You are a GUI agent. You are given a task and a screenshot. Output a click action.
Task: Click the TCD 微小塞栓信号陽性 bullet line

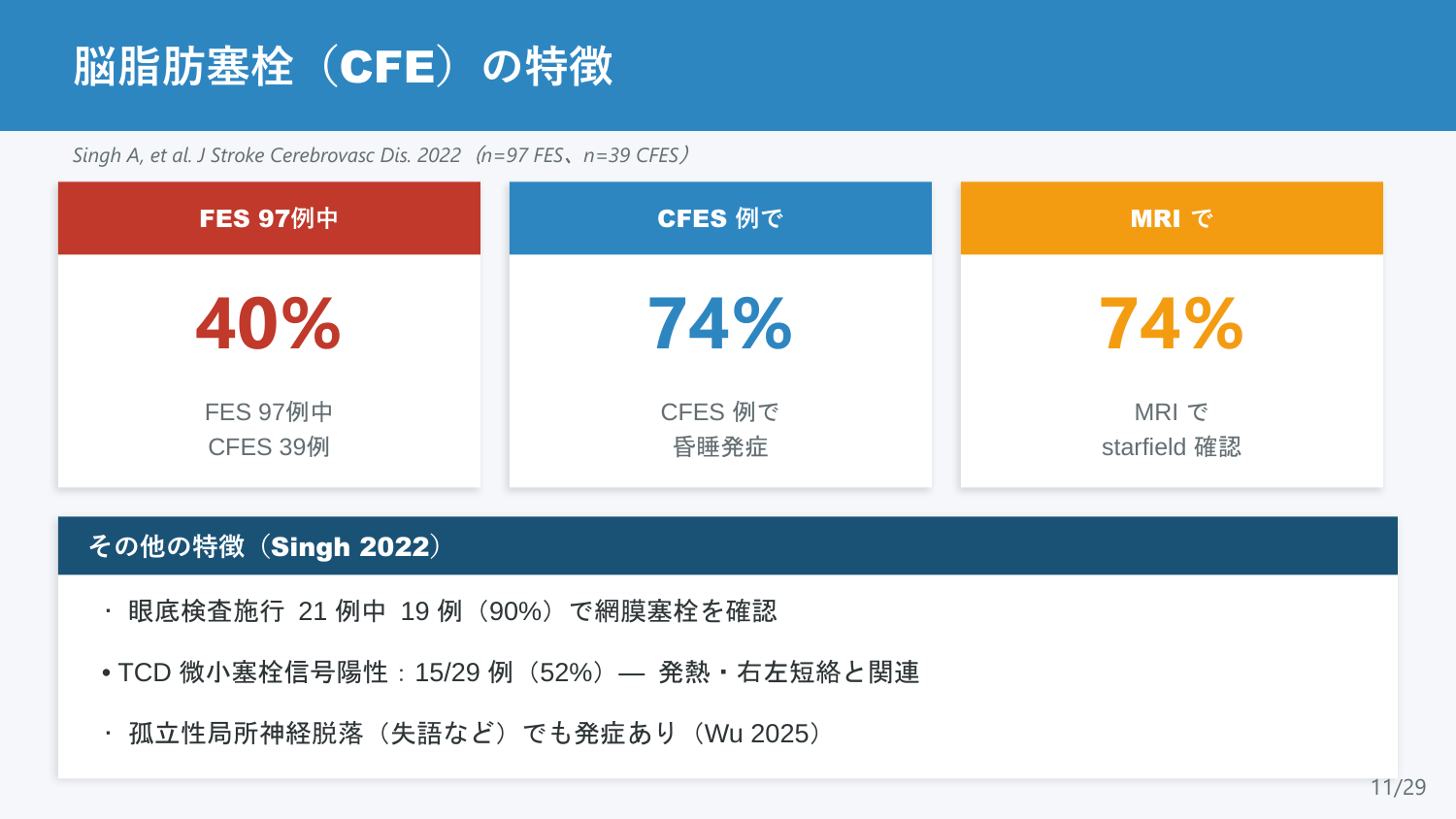coord(511,672)
